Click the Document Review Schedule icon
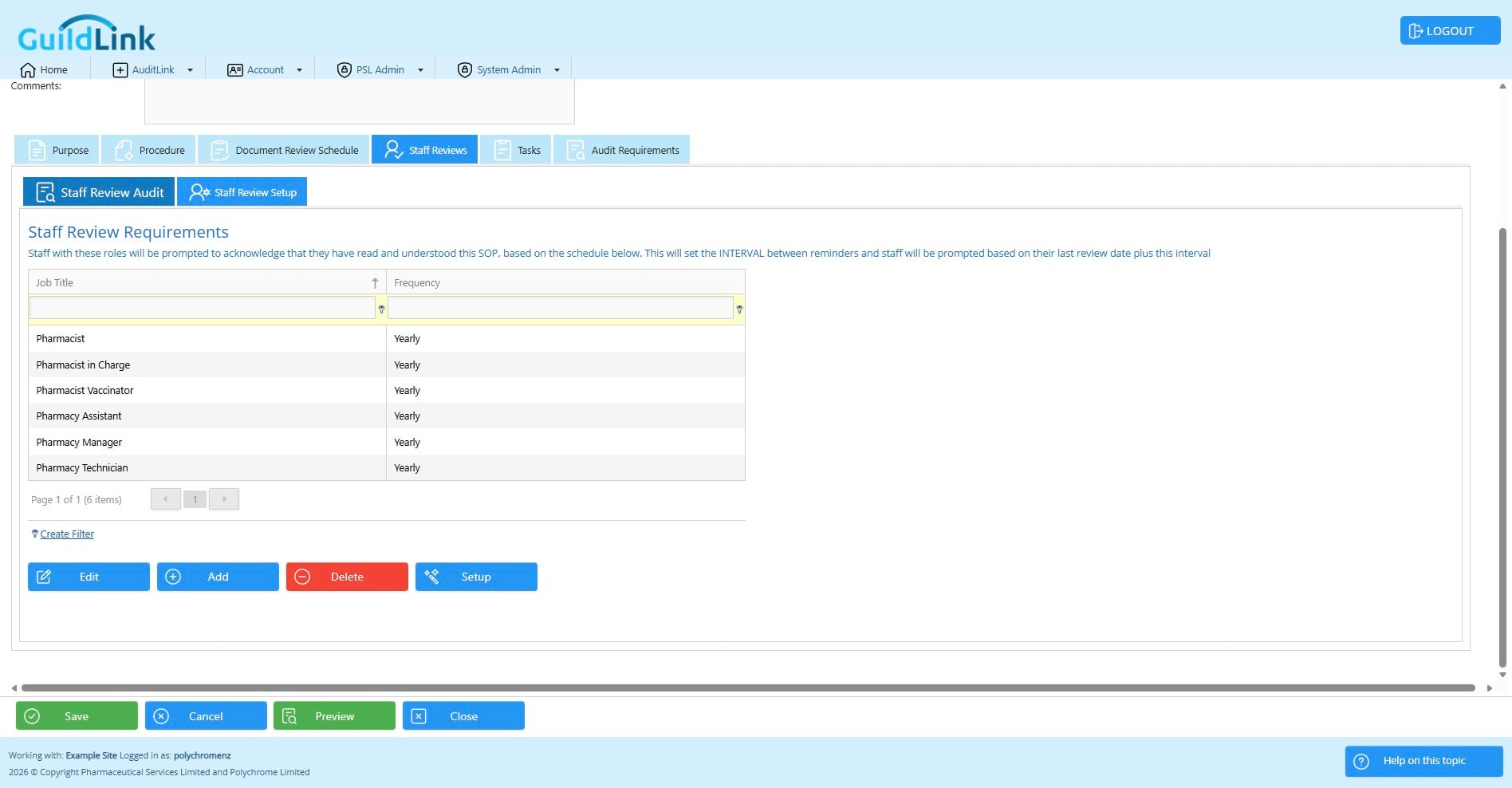This screenshot has width=1512, height=788. click(x=219, y=150)
